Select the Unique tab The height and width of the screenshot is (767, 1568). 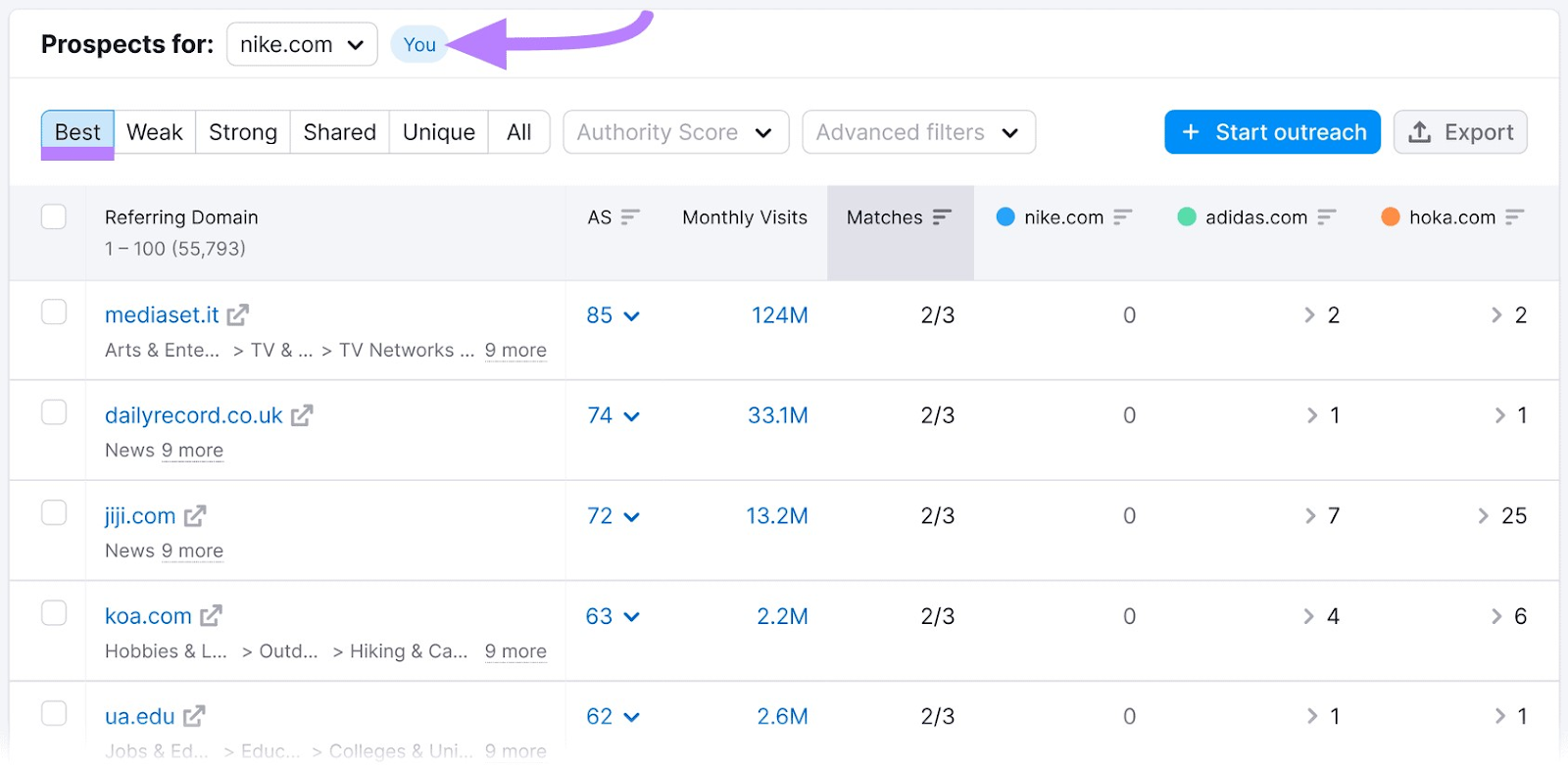coord(438,132)
